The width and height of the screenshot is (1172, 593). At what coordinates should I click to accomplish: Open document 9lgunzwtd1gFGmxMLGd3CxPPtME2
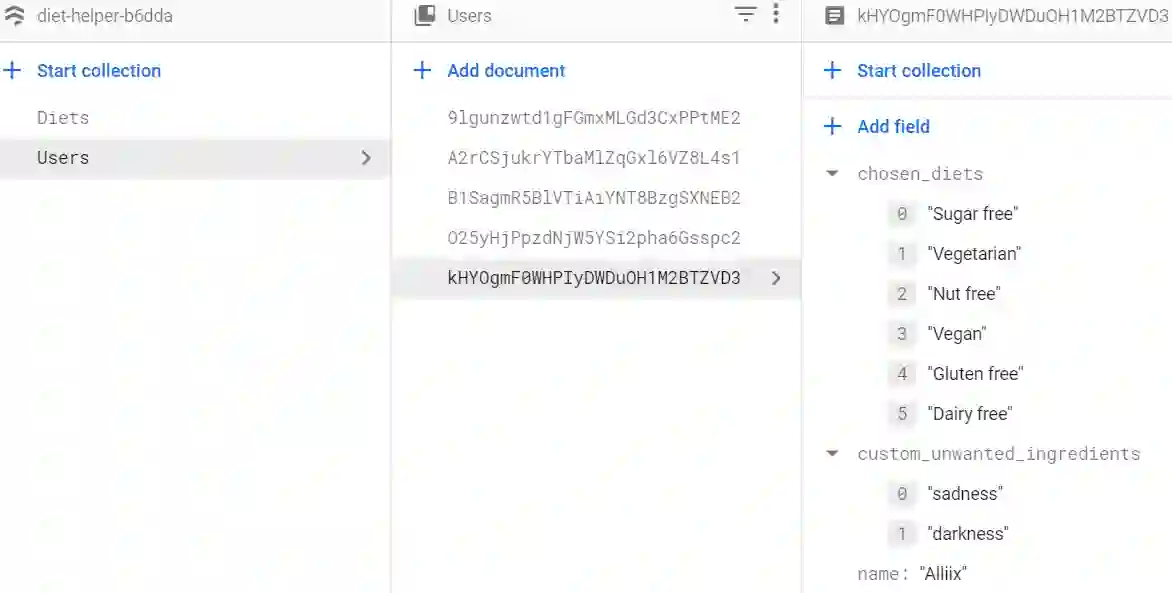click(x=594, y=118)
